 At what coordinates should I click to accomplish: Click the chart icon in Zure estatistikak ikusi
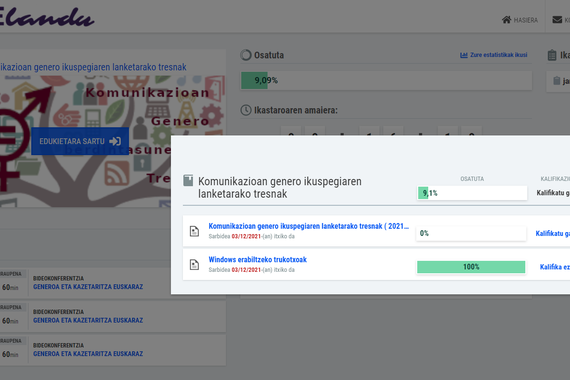click(463, 55)
